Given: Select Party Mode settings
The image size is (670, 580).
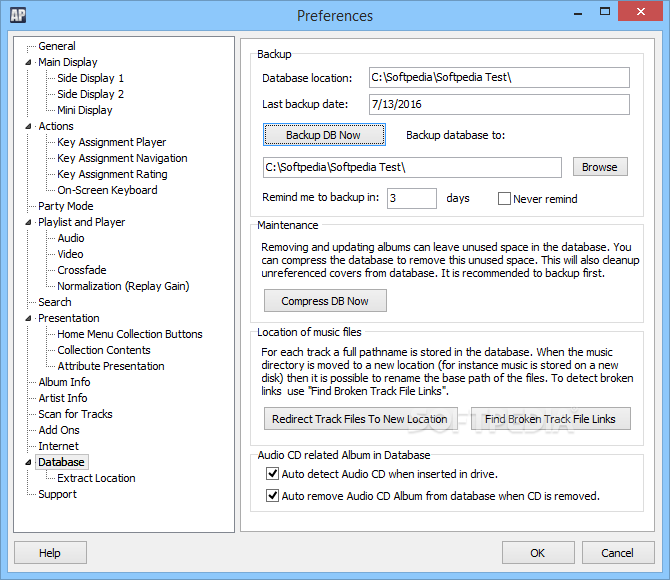Looking at the screenshot, I should [66, 206].
